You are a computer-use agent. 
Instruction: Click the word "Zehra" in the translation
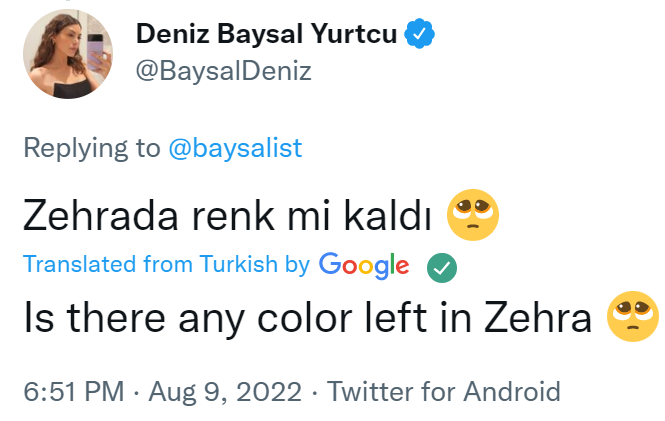(x=546, y=318)
